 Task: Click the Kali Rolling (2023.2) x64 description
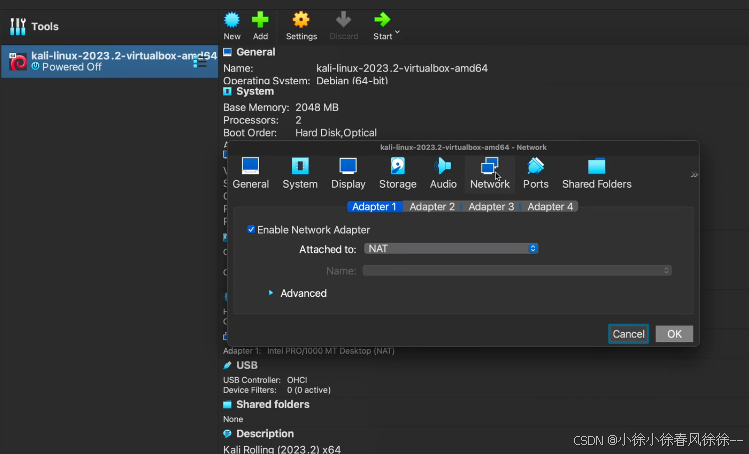pyautogui.click(x=282, y=449)
